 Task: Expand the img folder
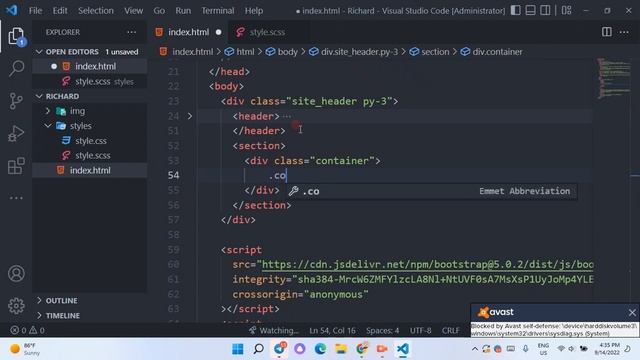[89, 111]
